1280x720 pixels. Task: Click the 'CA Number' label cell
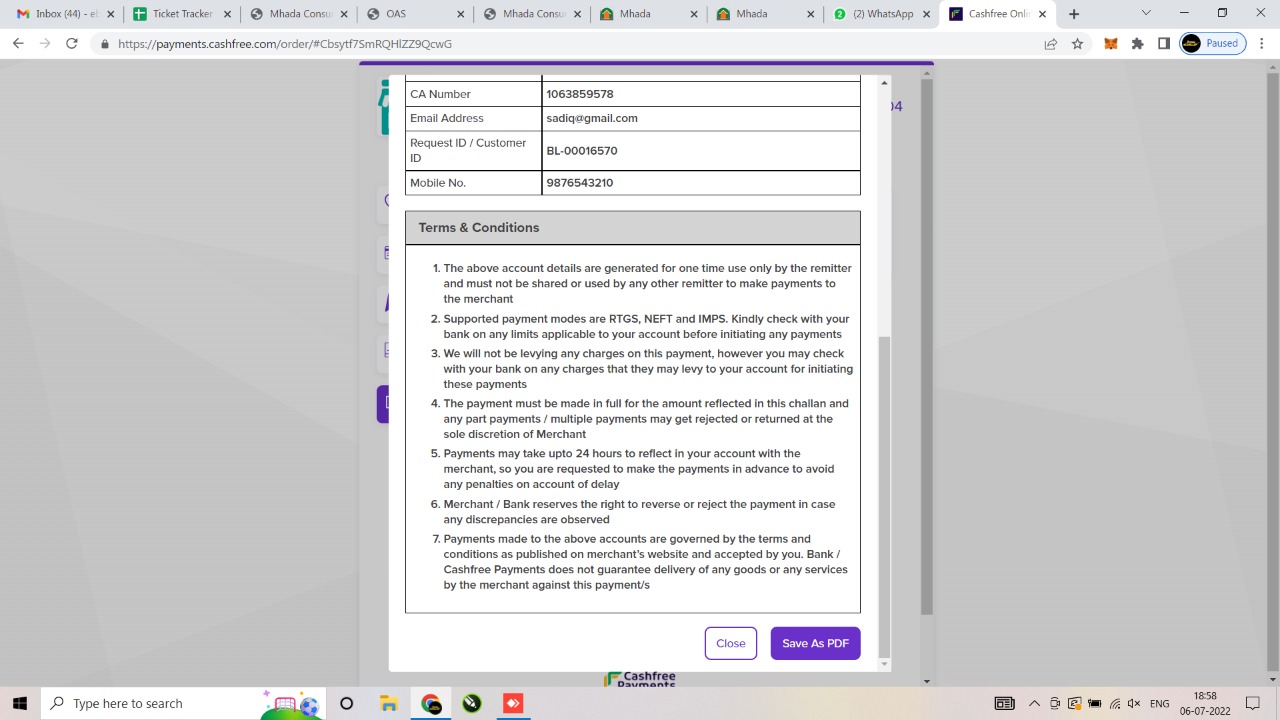pos(474,94)
